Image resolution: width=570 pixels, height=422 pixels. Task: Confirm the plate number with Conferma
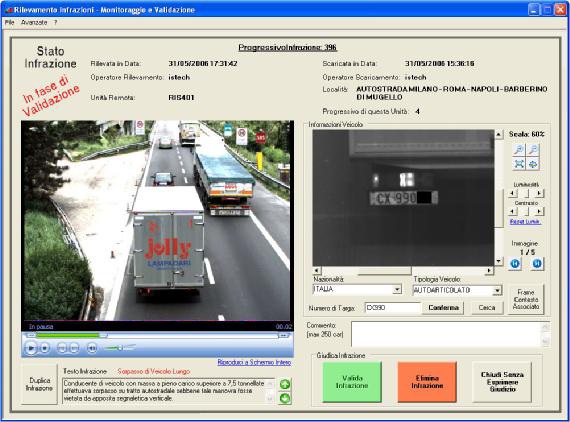click(443, 308)
